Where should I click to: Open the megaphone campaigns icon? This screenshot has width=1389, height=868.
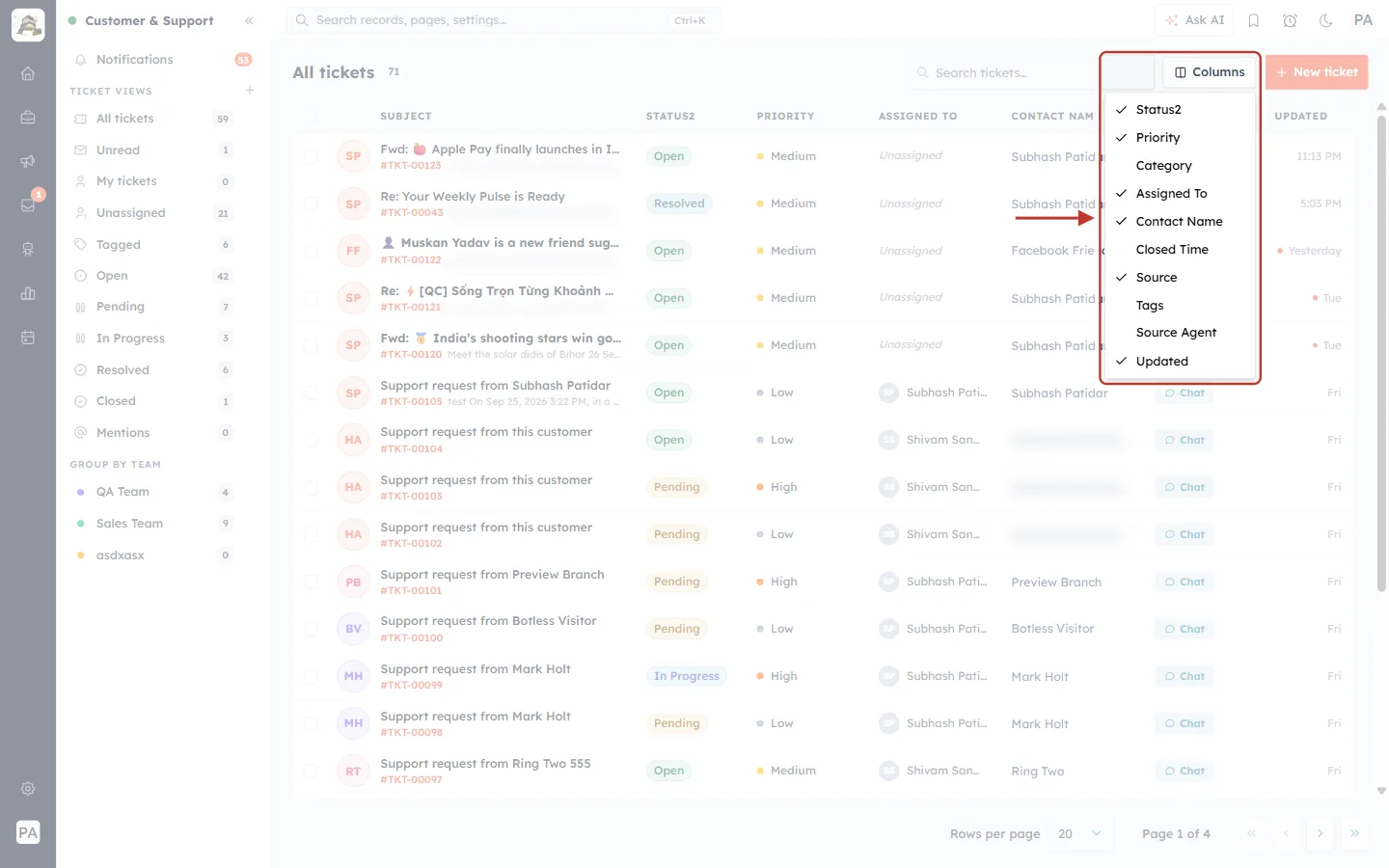click(x=28, y=161)
